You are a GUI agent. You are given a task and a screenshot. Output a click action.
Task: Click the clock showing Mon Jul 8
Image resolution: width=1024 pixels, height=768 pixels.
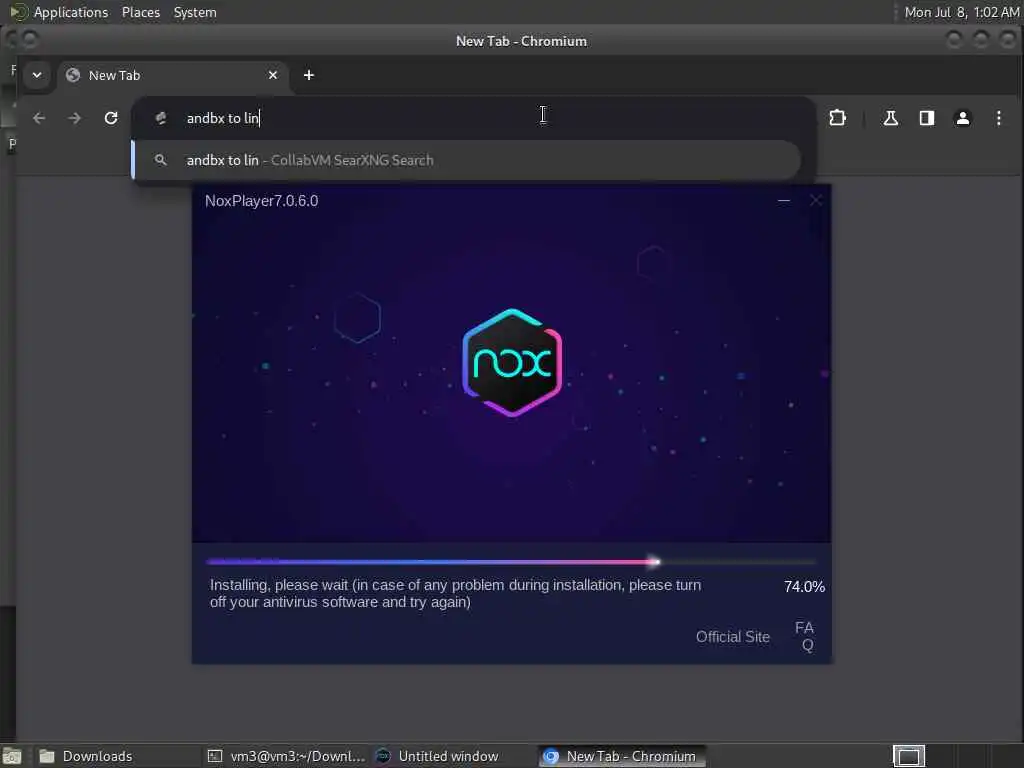point(961,12)
